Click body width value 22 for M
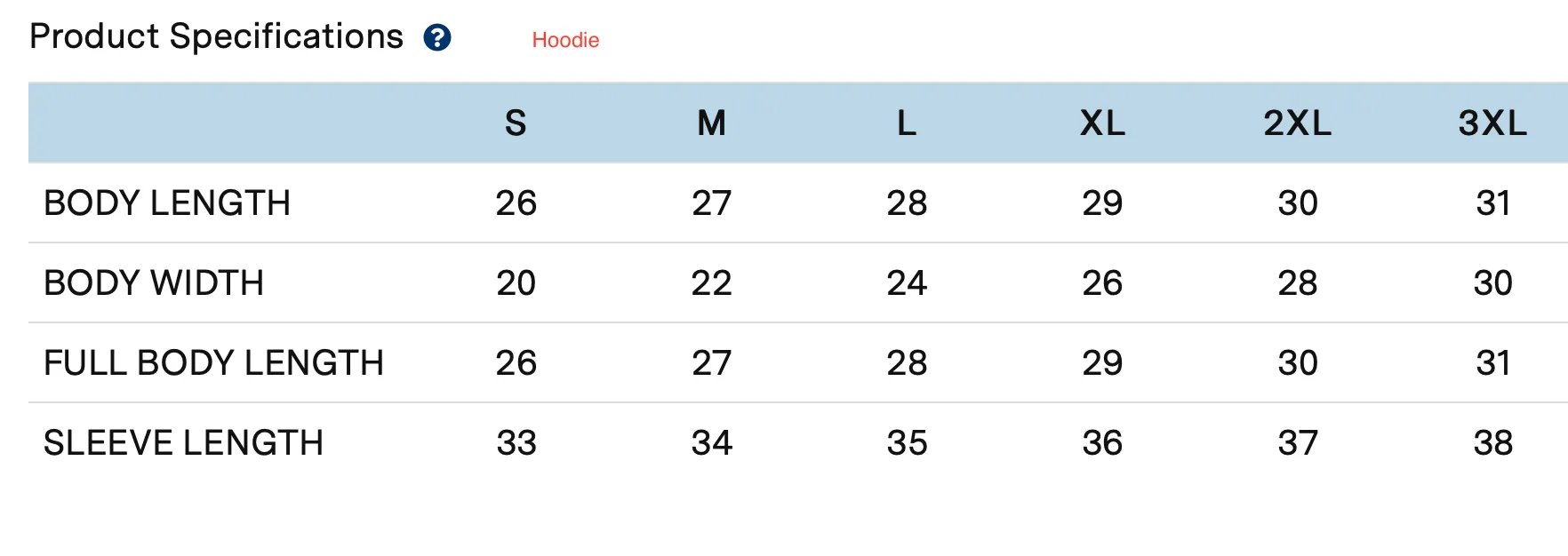Viewport: 1568px width, 556px height. click(x=711, y=283)
